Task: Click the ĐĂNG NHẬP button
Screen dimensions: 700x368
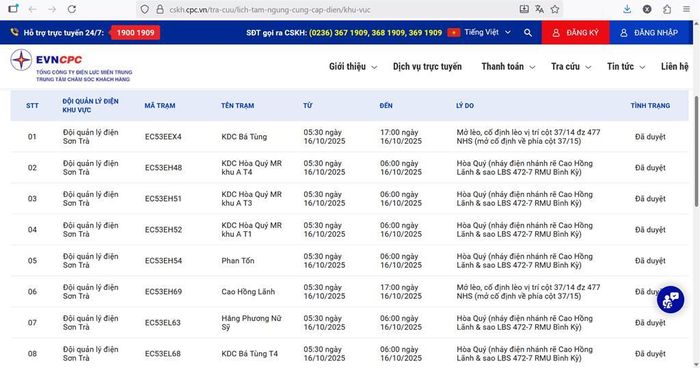Action: point(649,33)
